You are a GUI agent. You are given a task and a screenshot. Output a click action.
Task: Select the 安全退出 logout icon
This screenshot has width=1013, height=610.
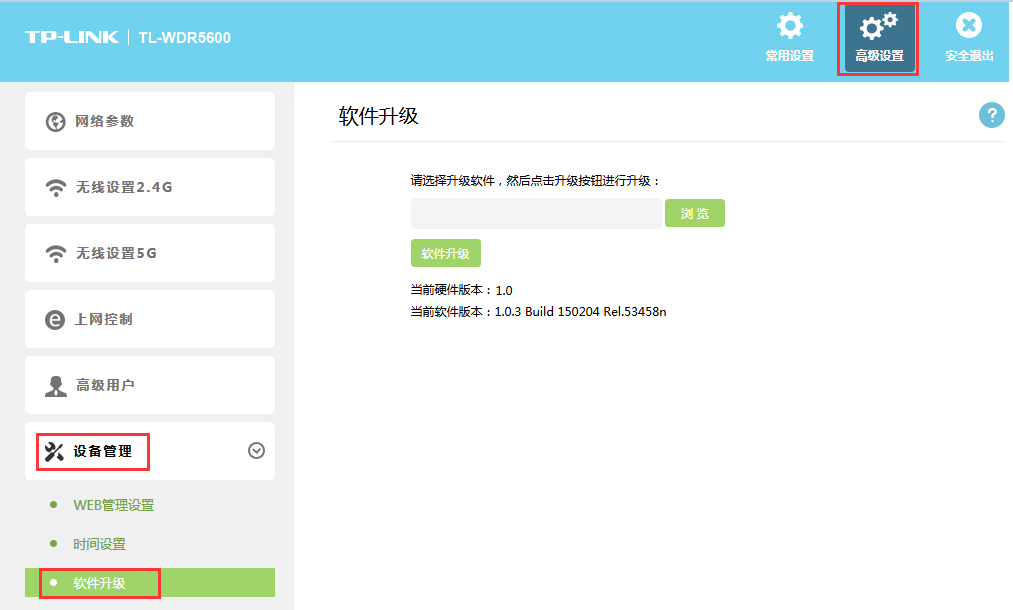coord(967,28)
